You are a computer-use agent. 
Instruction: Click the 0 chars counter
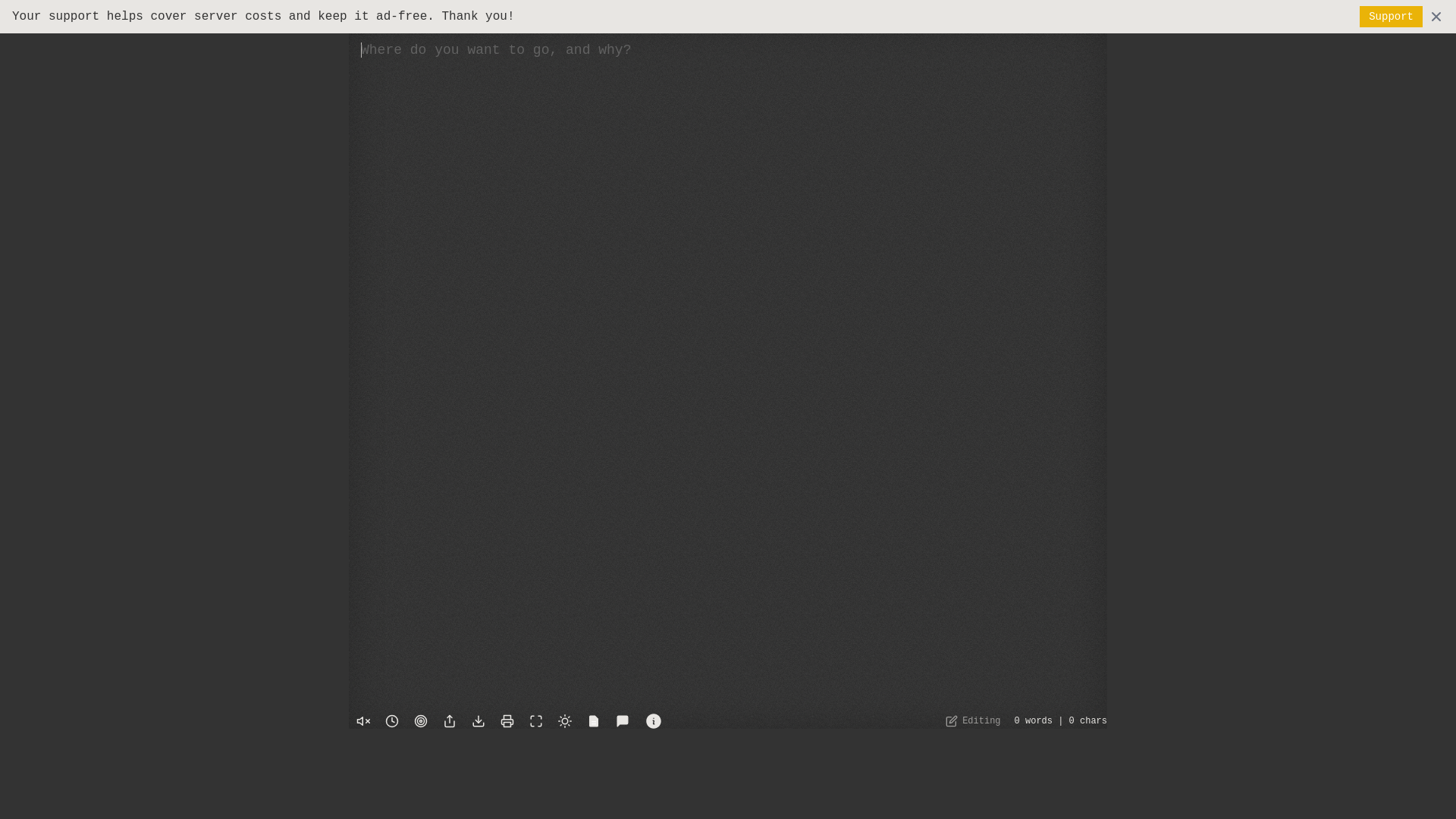point(1087,721)
